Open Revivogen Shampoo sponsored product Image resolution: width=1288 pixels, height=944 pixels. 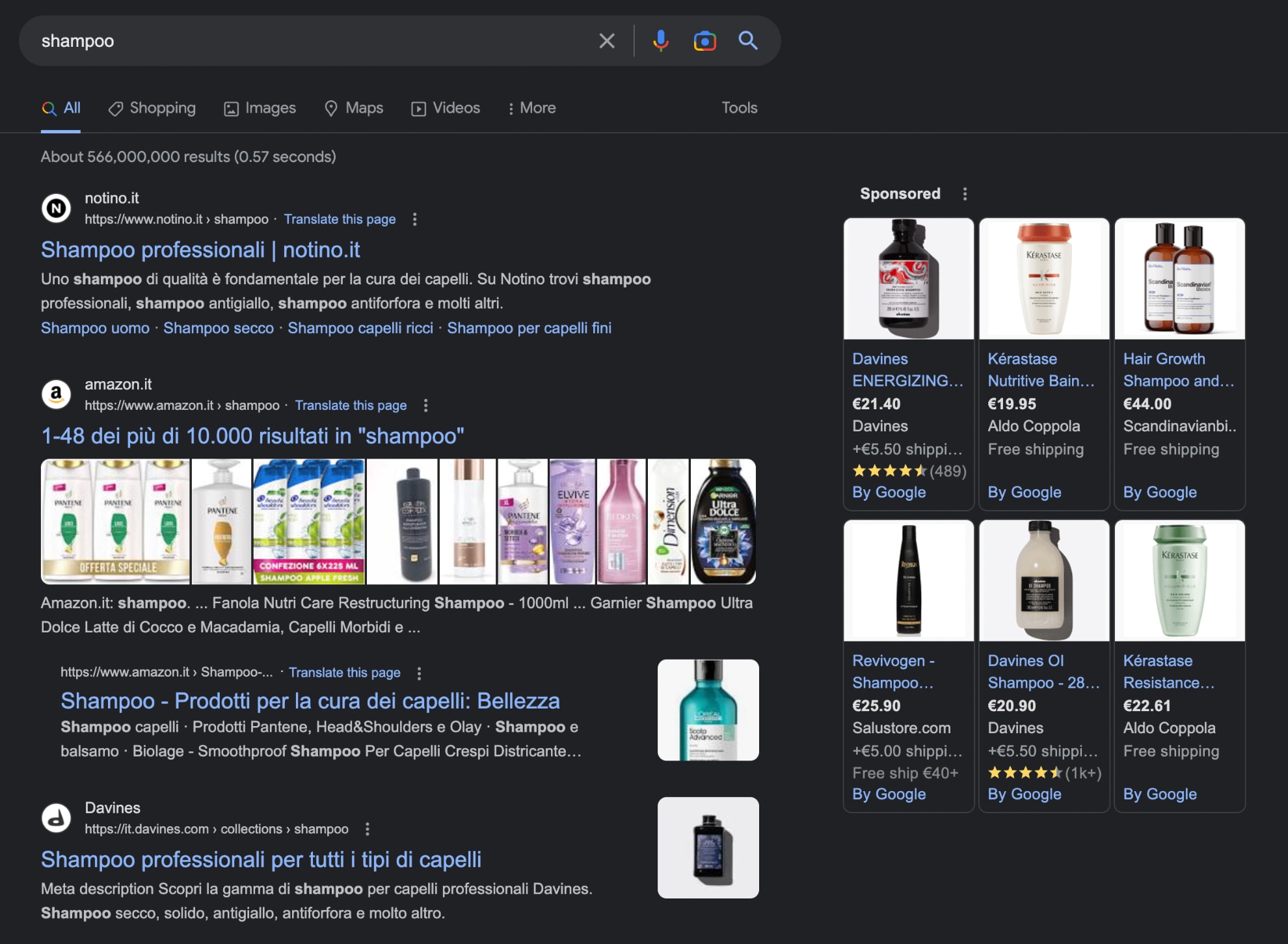tap(893, 671)
